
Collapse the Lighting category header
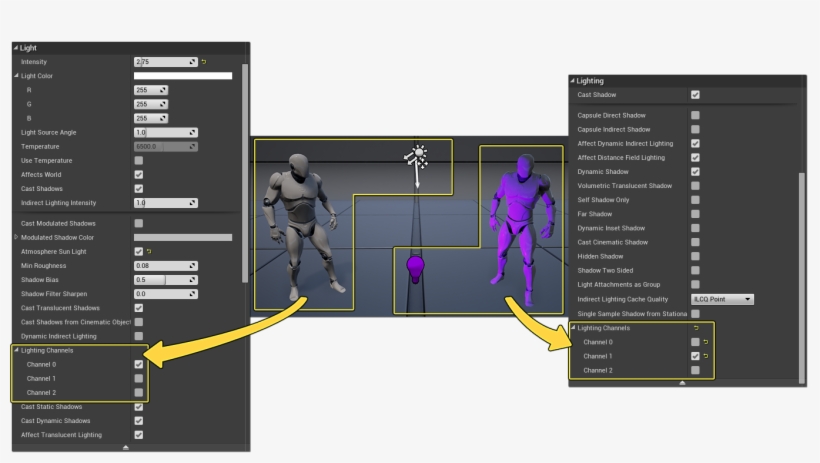[x=573, y=79]
